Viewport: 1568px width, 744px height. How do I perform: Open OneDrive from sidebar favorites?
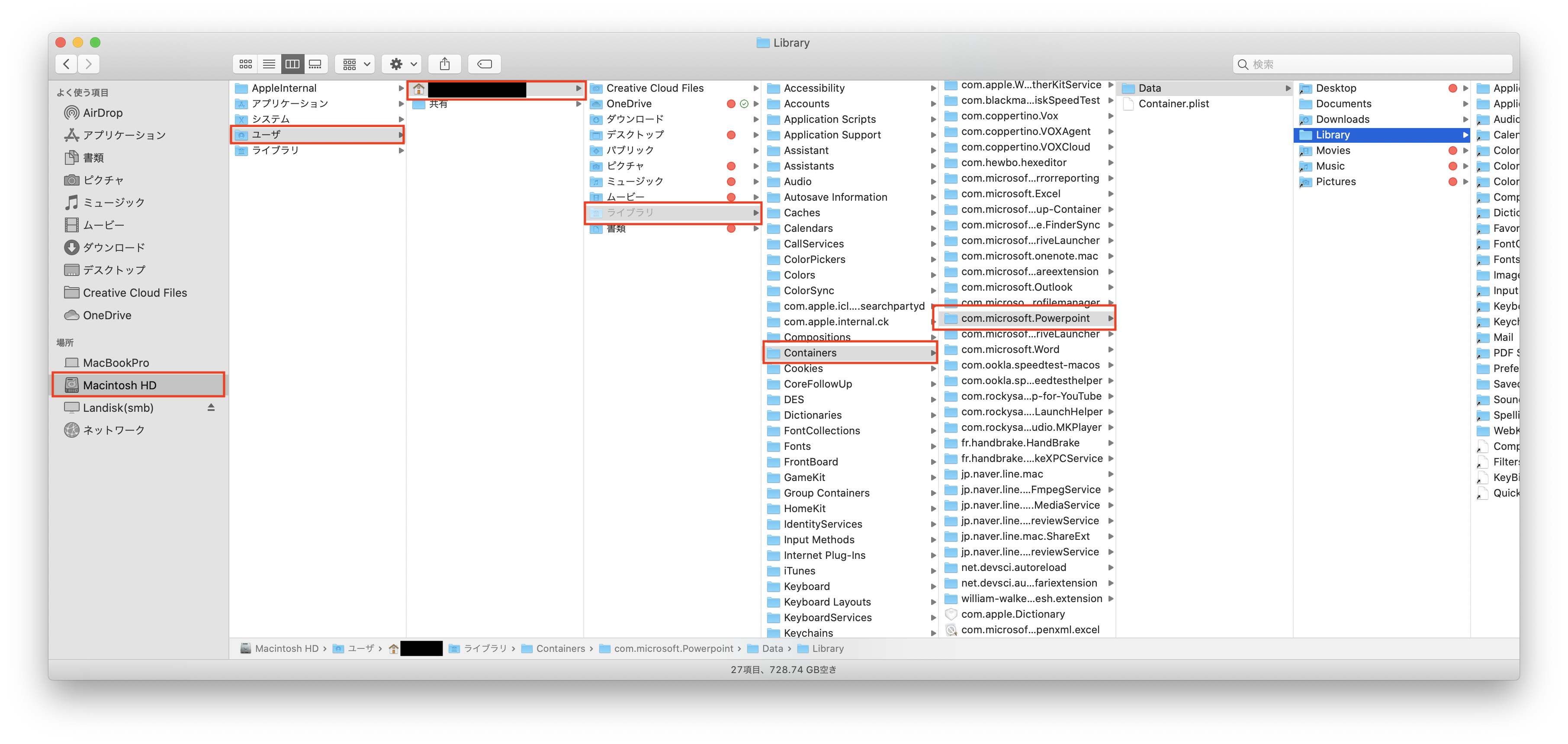click(x=106, y=315)
